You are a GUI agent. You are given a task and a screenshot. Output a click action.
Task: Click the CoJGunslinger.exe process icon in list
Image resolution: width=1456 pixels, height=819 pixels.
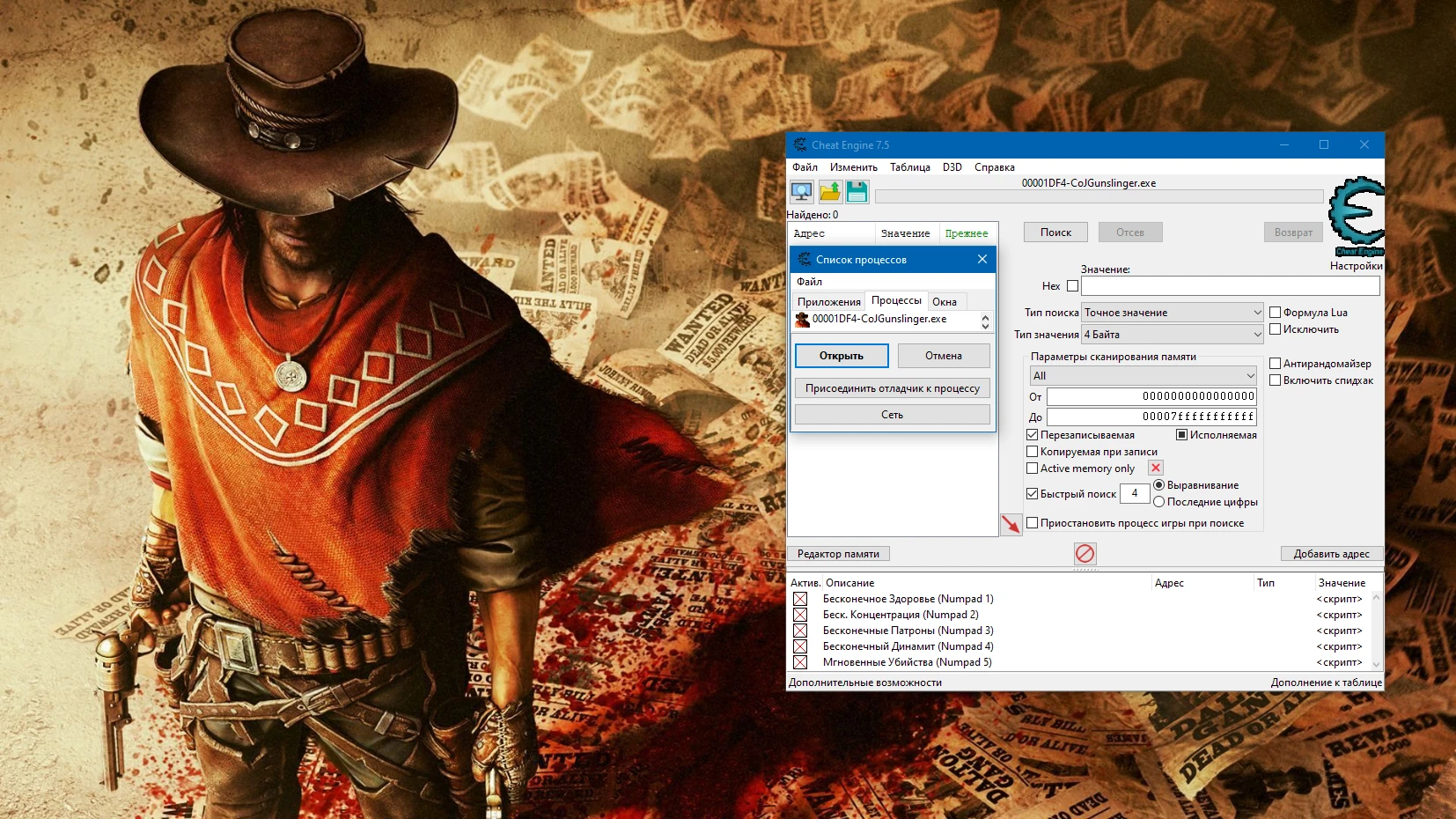click(804, 320)
